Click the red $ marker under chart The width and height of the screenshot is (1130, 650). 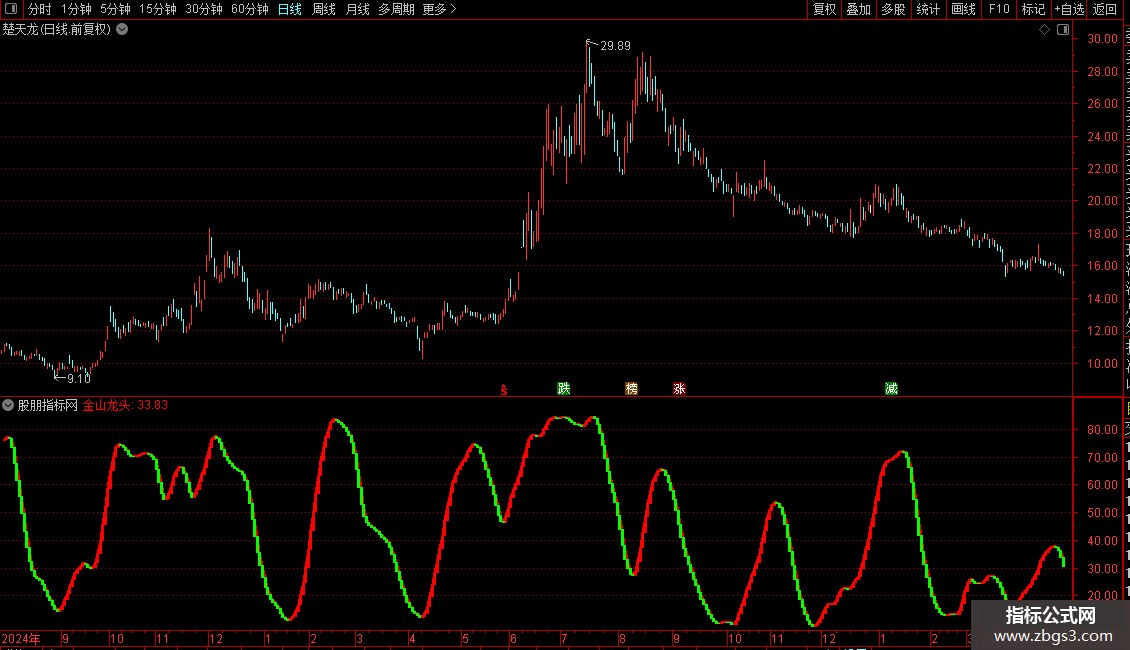pyautogui.click(x=504, y=389)
